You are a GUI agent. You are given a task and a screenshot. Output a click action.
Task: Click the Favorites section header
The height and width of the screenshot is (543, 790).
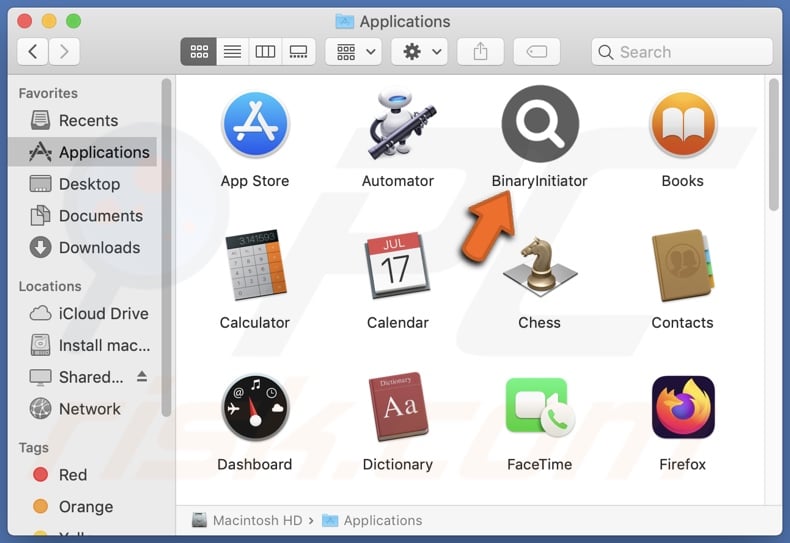(x=48, y=93)
